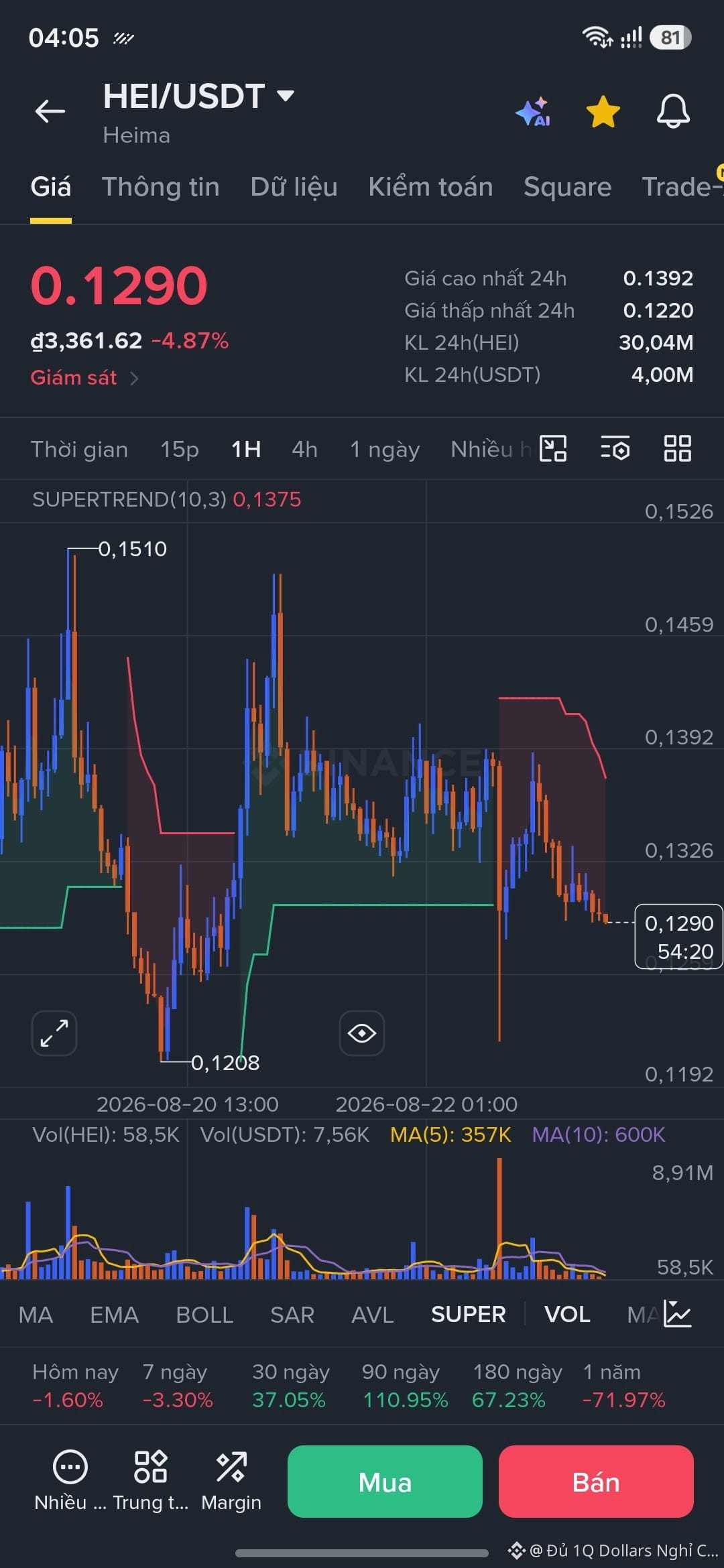Toggle the BOLL indicator
This screenshot has width=724, height=1568.
[204, 1315]
